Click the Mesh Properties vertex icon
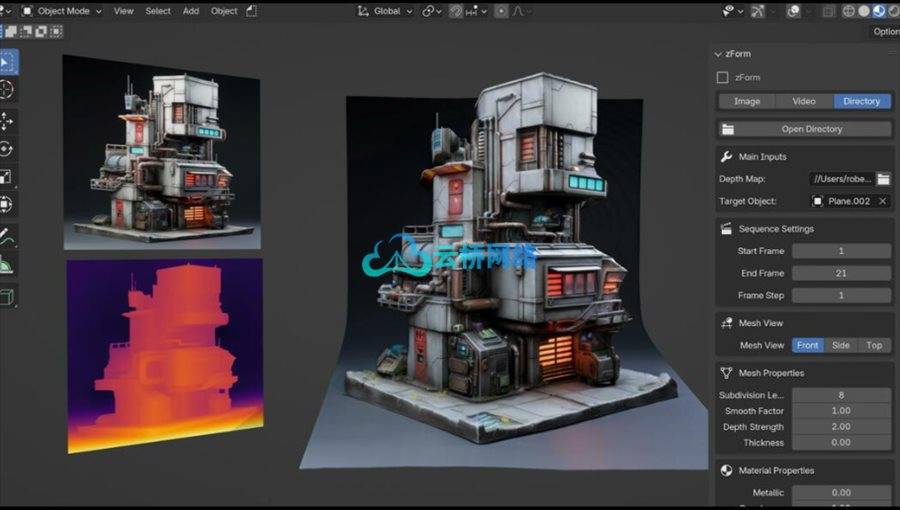The height and width of the screenshot is (510, 900). [x=726, y=373]
